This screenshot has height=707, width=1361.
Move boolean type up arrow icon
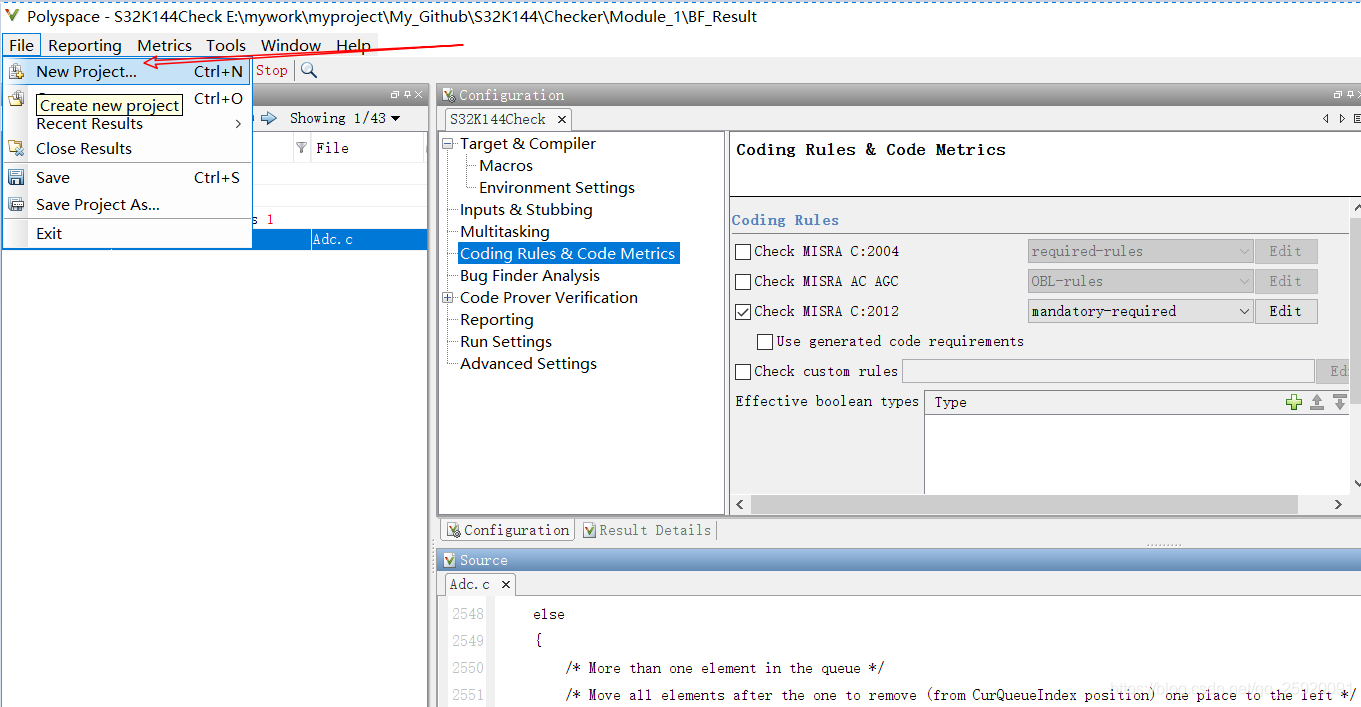(1317, 402)
